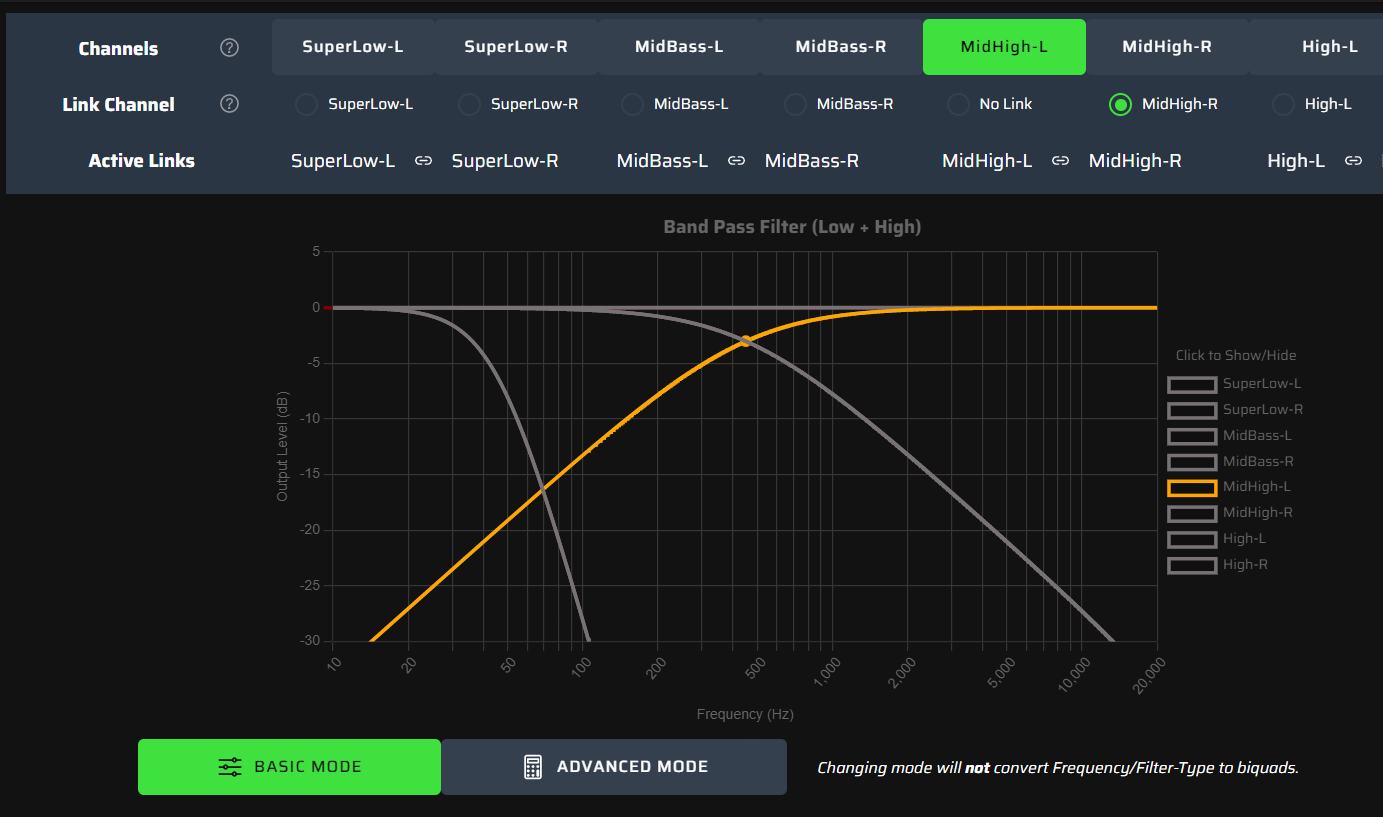Click link icon between SuperLow-L and SuperLow-R

click(x=423, y=161)
